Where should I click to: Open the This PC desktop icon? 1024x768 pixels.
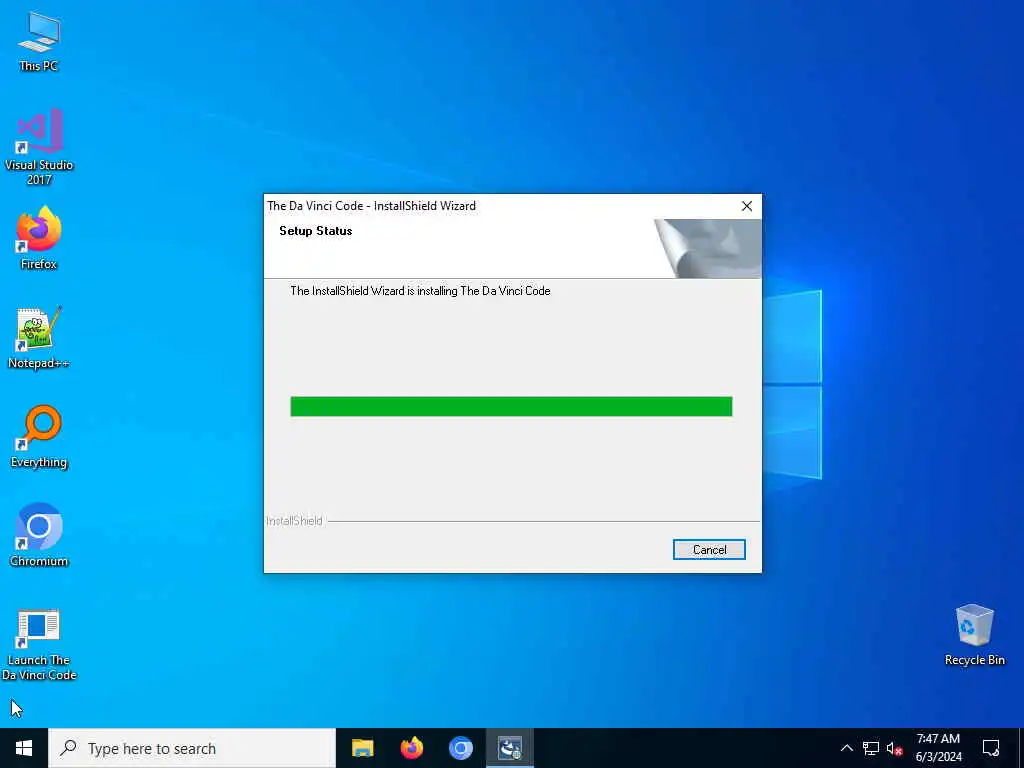point(39,40)
